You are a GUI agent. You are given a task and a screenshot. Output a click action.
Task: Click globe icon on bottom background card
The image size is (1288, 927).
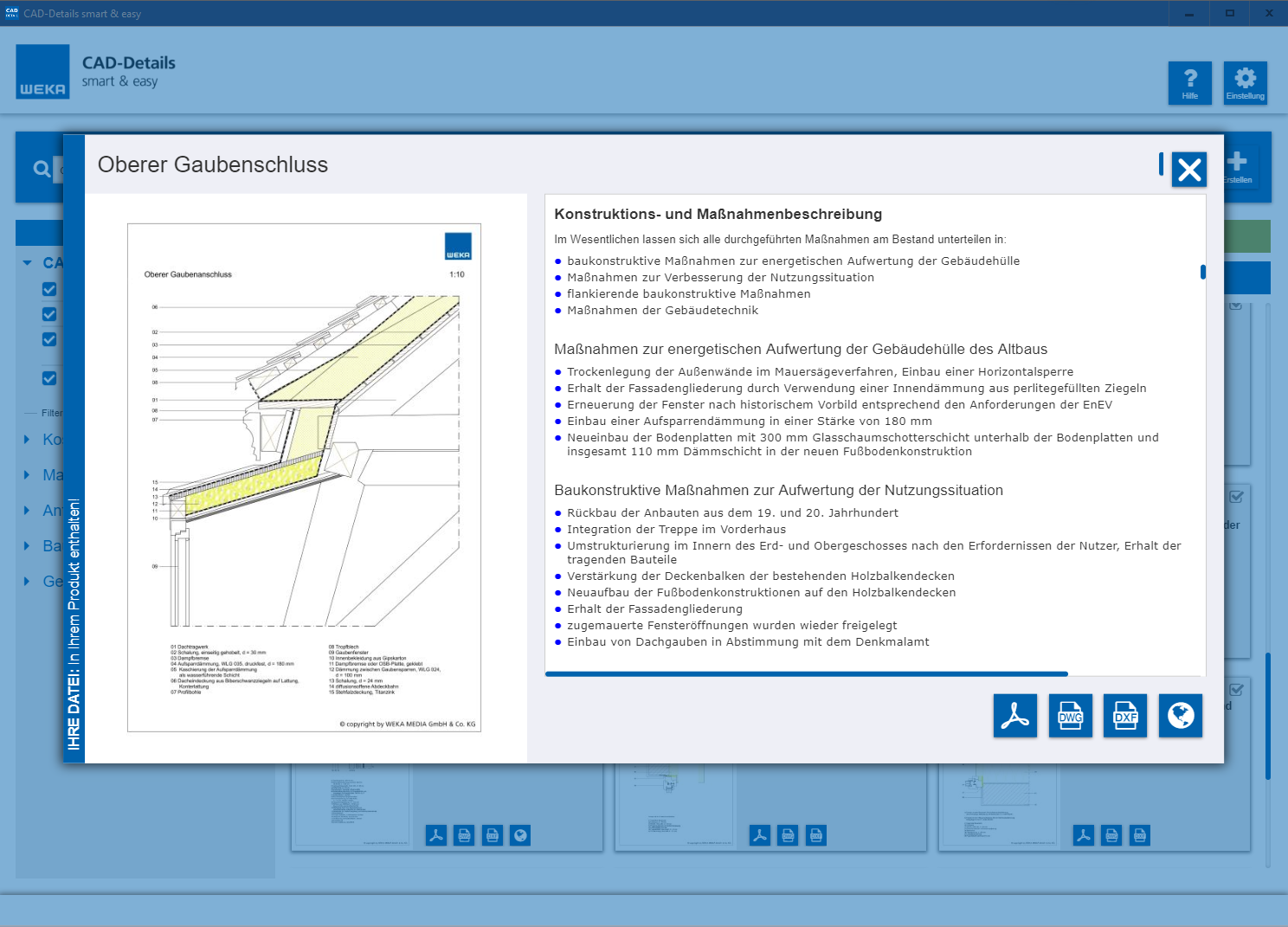click(x=520, y=835)
